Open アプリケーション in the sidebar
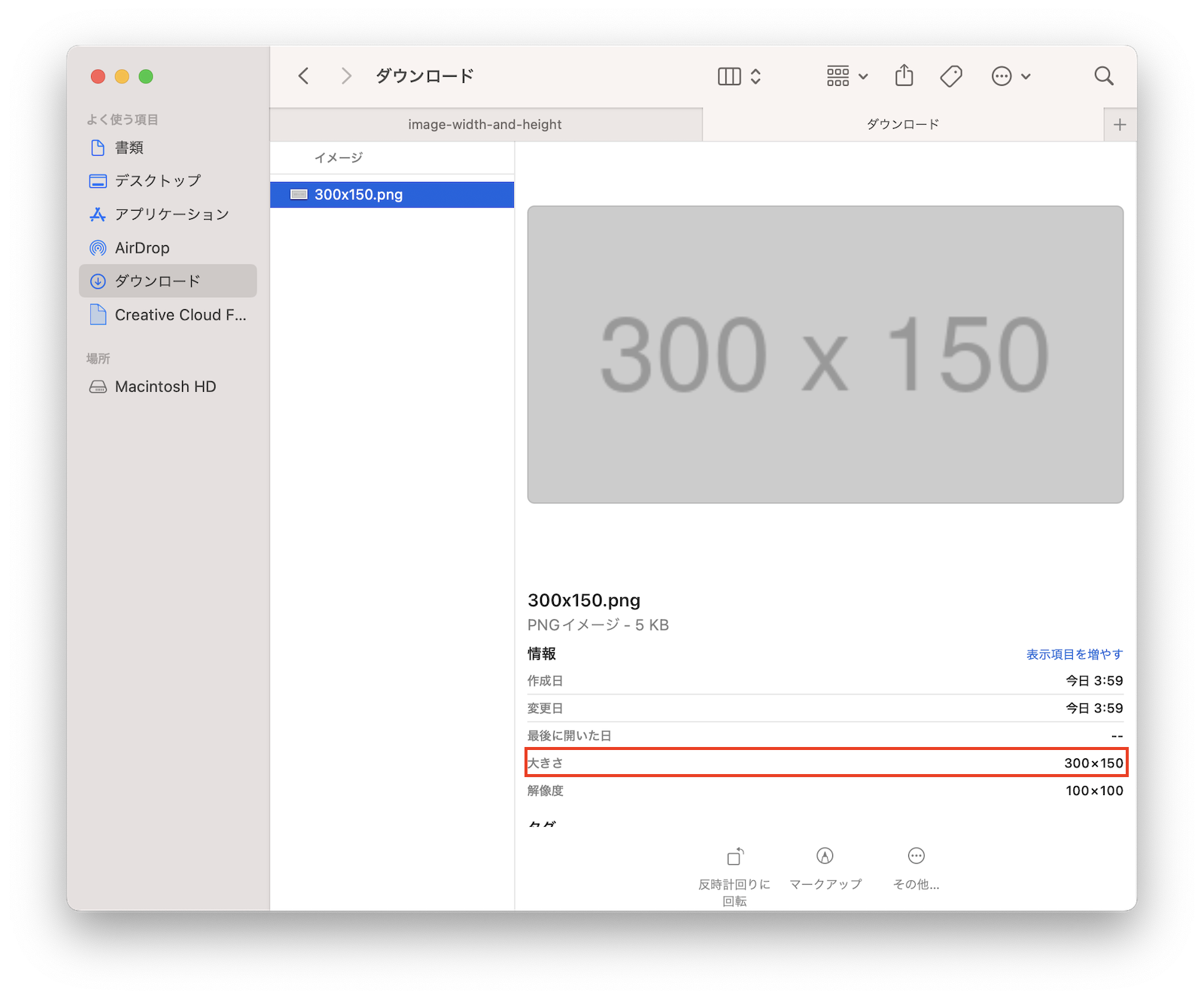The width and height of the screenshot is (1204, 999). tap(168, 214)
